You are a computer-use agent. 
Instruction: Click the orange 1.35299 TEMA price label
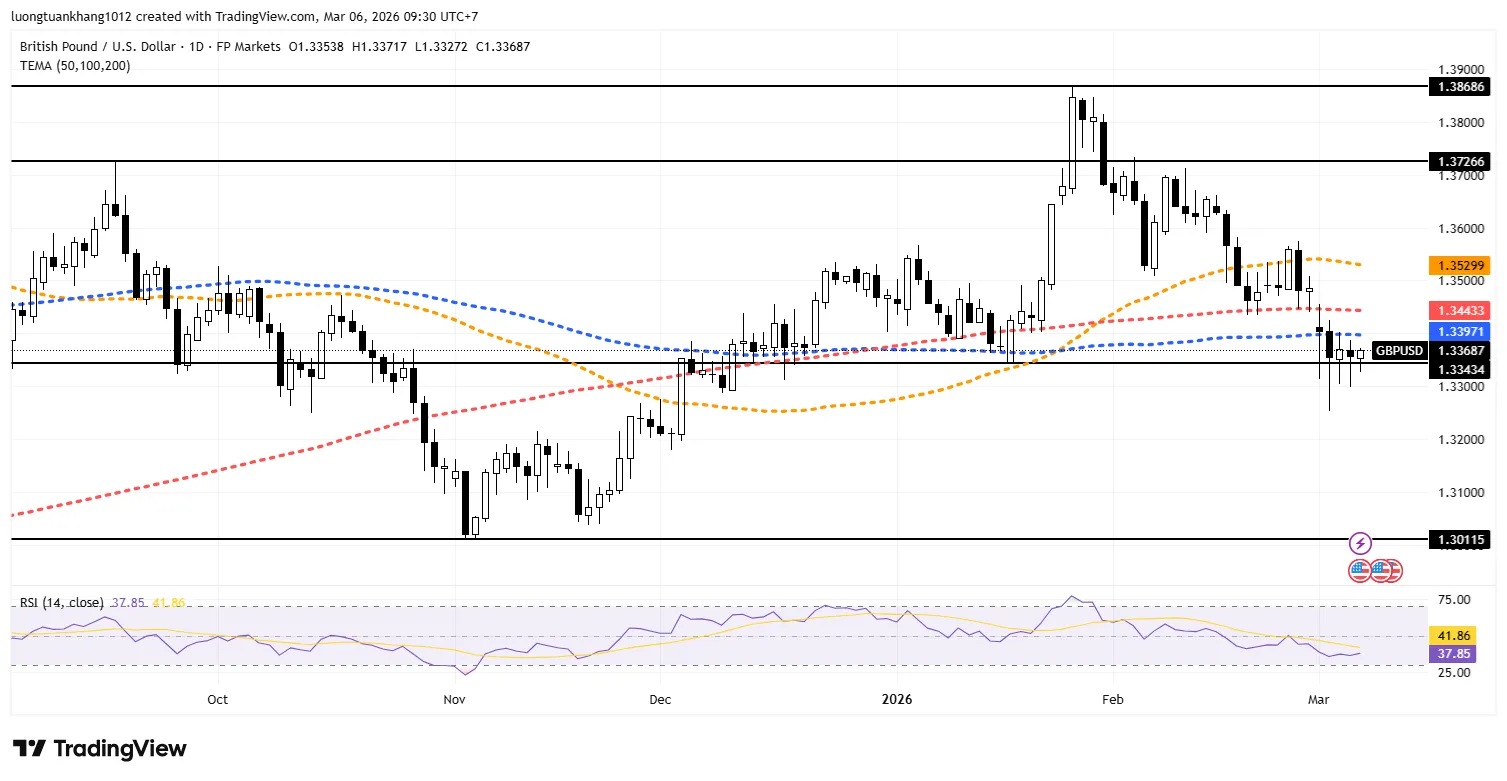1462,266
